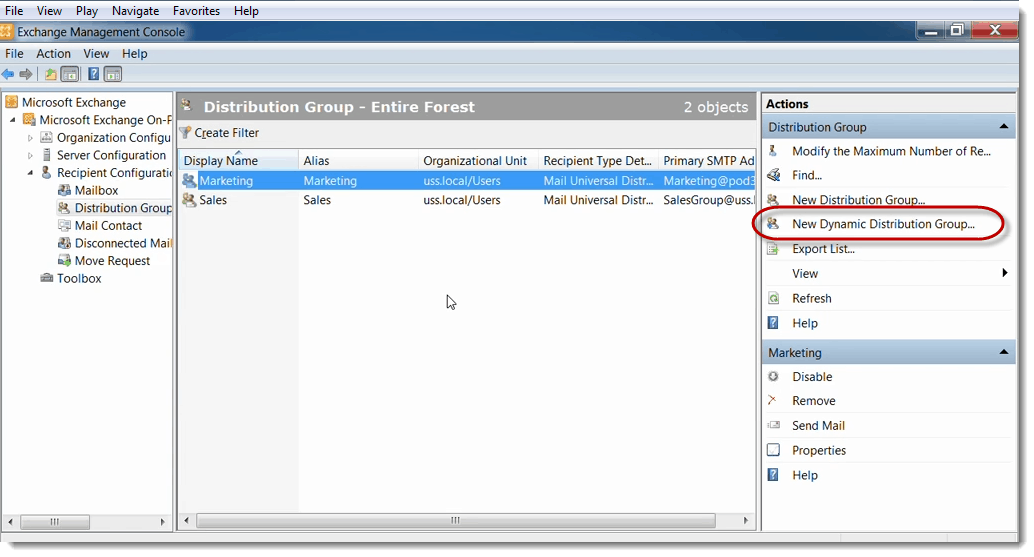
Task: Select Distribution Group in the tree
Action: click(123, 208)
